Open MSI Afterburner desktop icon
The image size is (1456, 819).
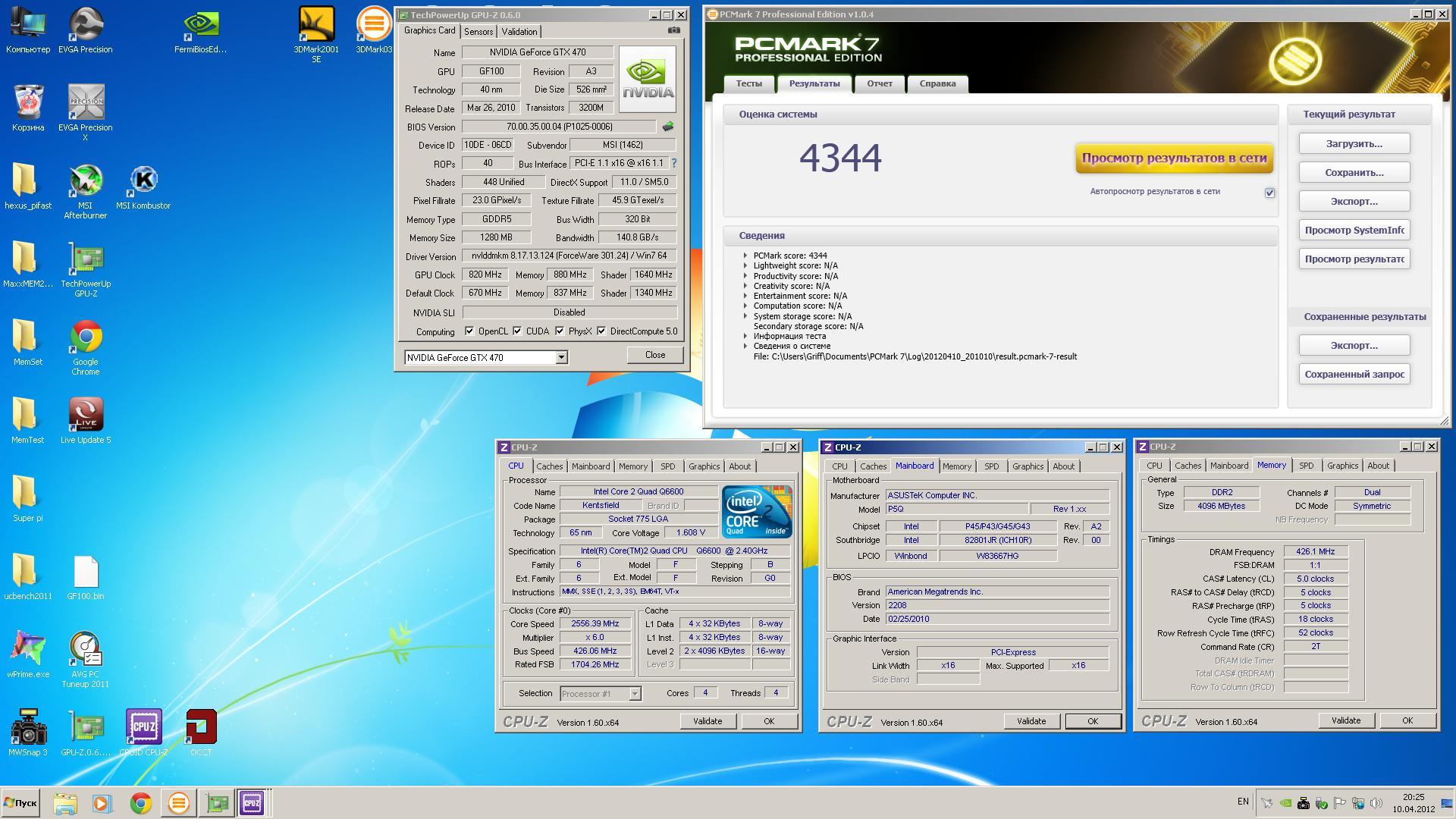tap(85, 192)
